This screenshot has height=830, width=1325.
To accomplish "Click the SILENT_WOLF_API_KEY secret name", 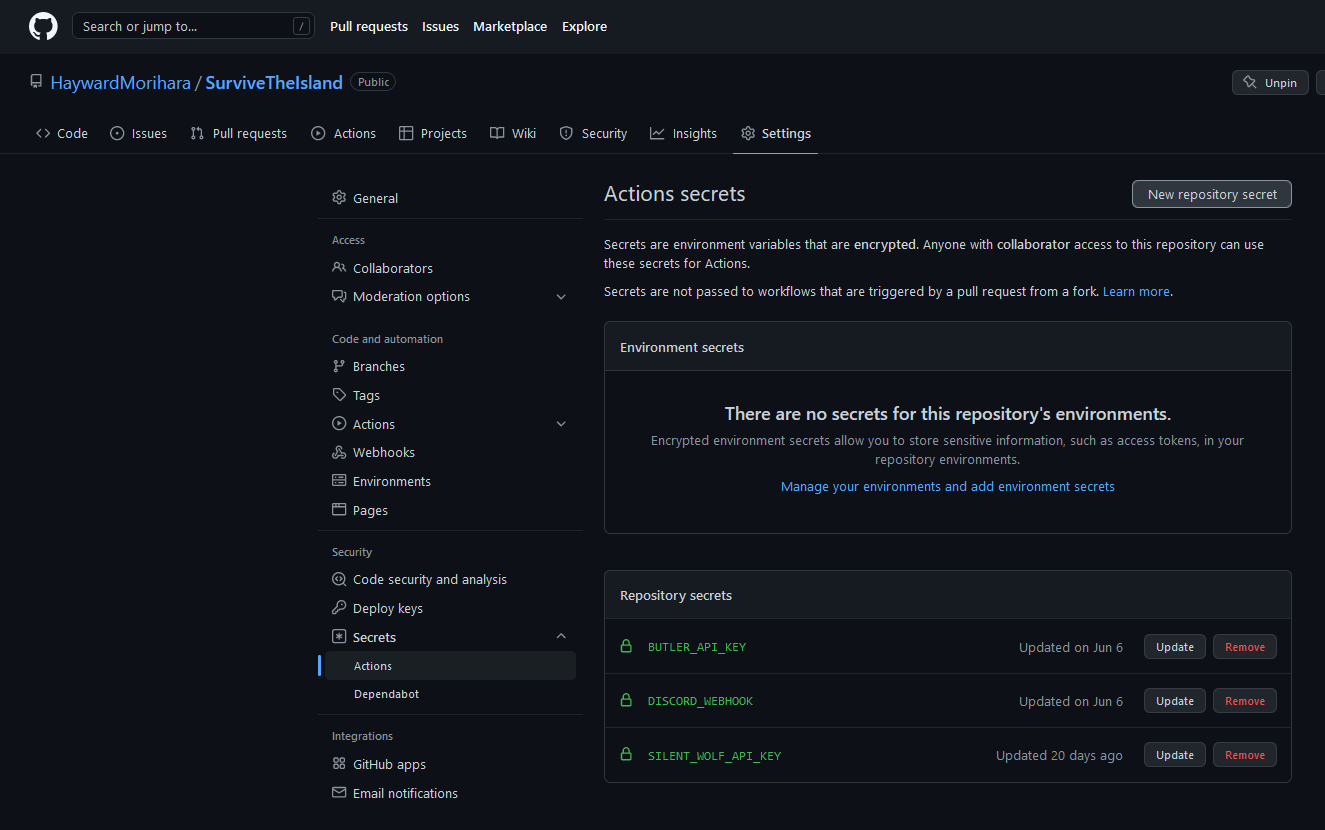I will [x=714, y=755].
